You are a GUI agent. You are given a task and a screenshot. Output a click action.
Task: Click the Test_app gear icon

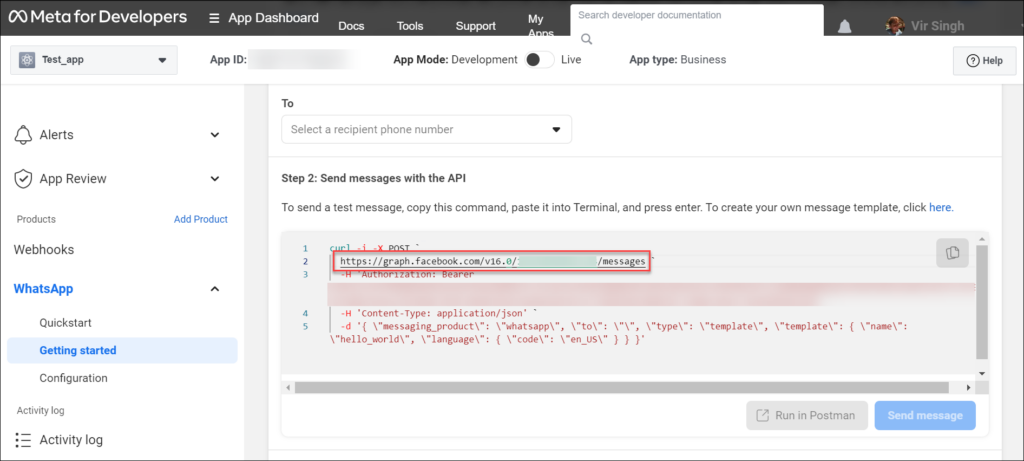(x=27, y=60)
